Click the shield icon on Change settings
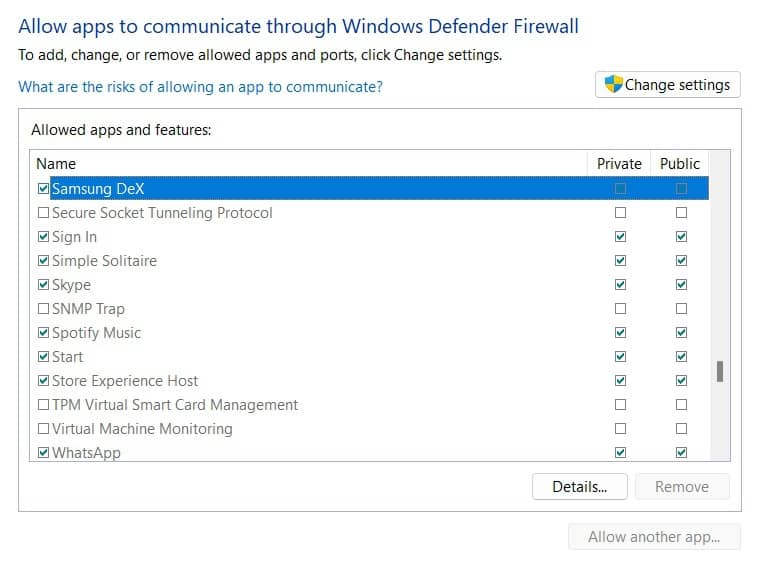The image size is (760, 570). click(614, 85)
